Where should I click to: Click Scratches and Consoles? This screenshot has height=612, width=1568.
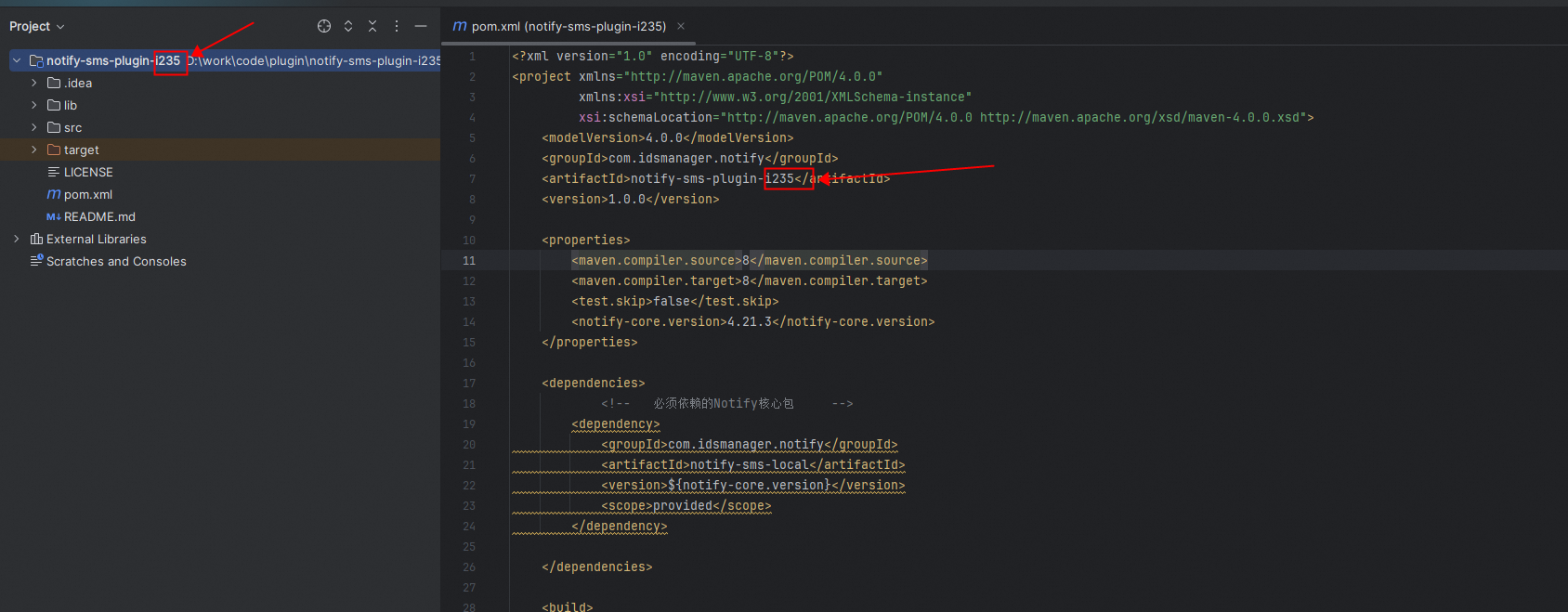click(116, 261)
